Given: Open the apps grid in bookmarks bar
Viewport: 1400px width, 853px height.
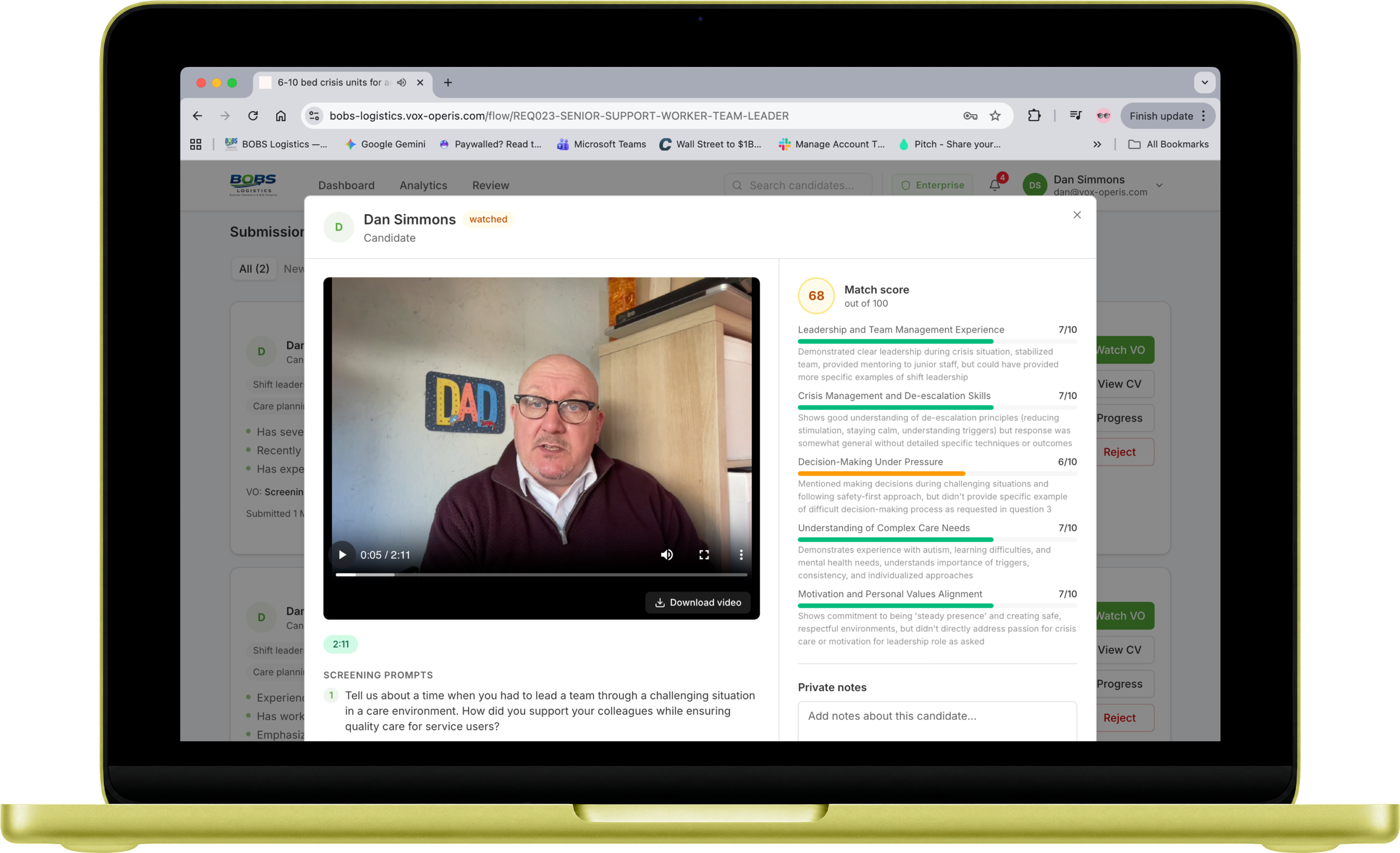Looking at the screenshot, I should pos(195,144).
